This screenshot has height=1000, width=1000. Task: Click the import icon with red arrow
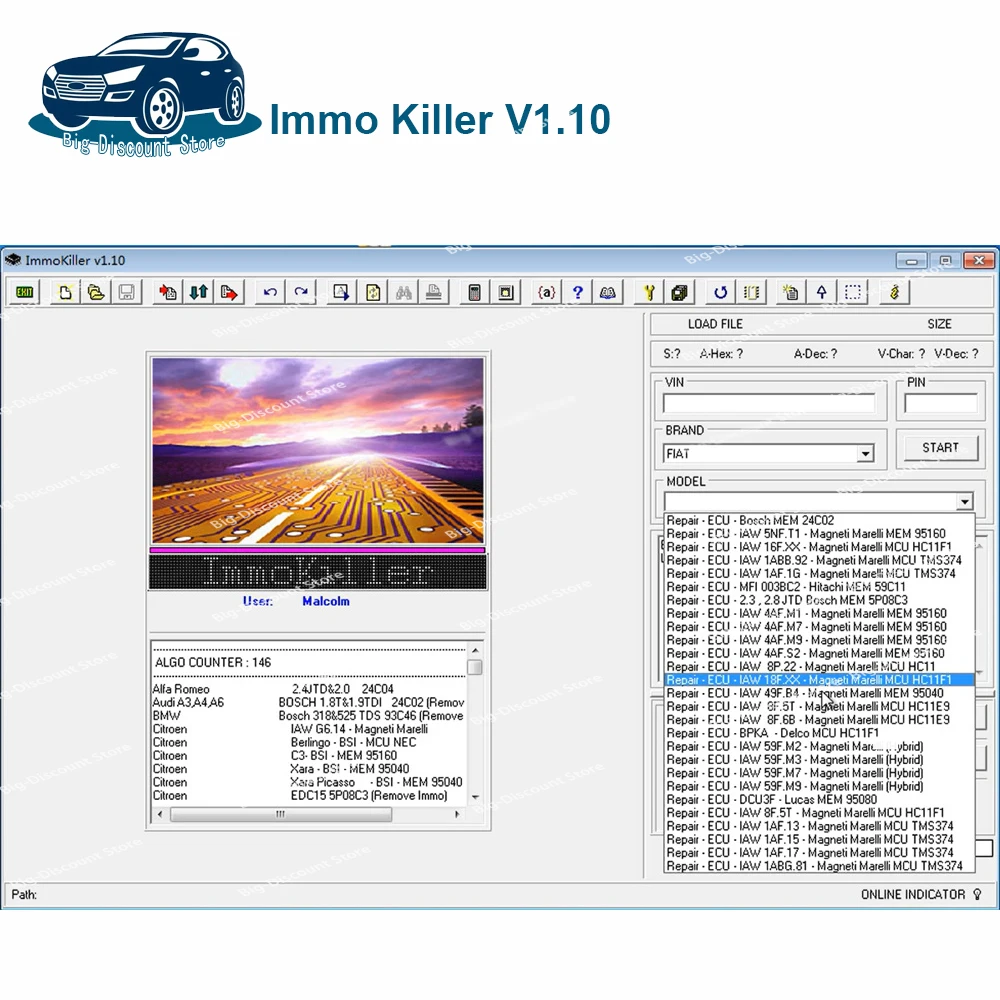pyautogui.click(x=168, y=293)
